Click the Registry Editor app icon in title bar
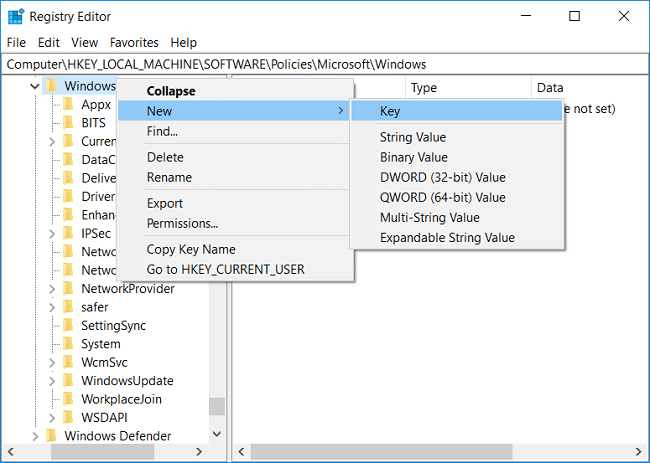This screenshot has height=463, width=650. click(x=17, y=16)
